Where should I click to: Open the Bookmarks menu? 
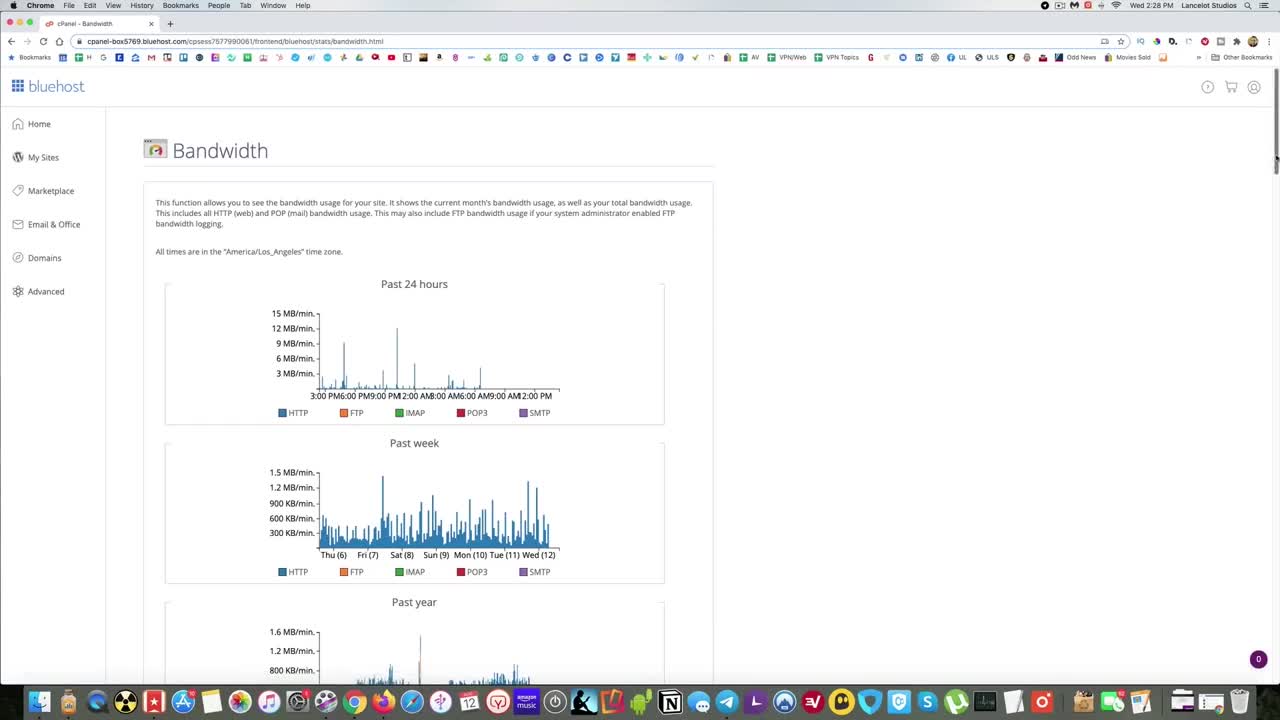pos(181,5)
